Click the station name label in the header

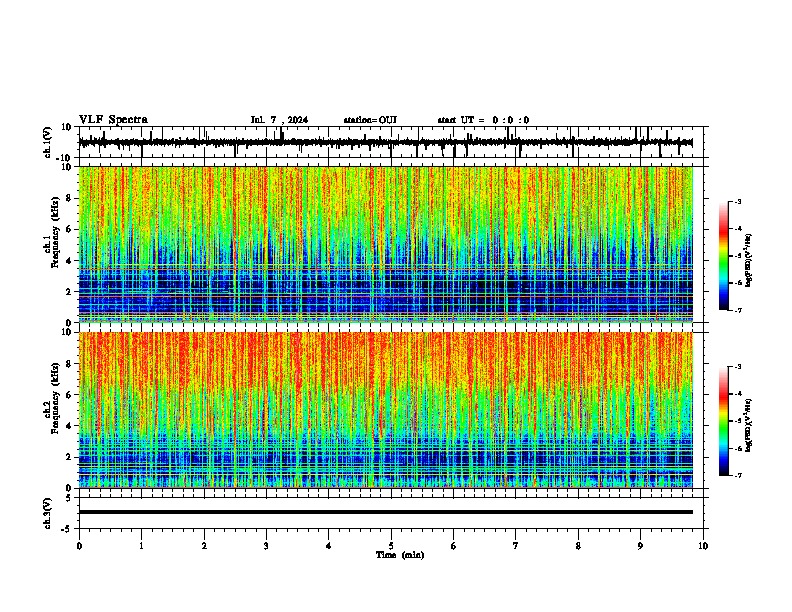coord(370,120)
